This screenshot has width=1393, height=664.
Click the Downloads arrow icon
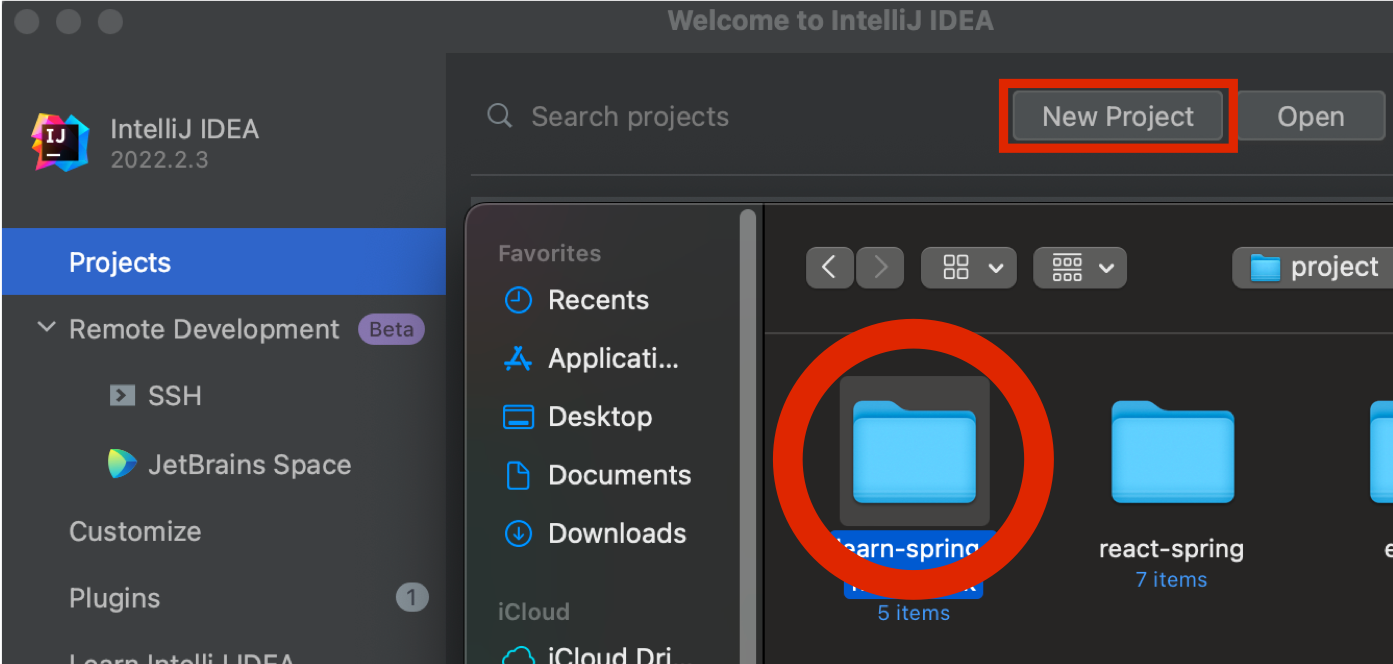(518, 533)
